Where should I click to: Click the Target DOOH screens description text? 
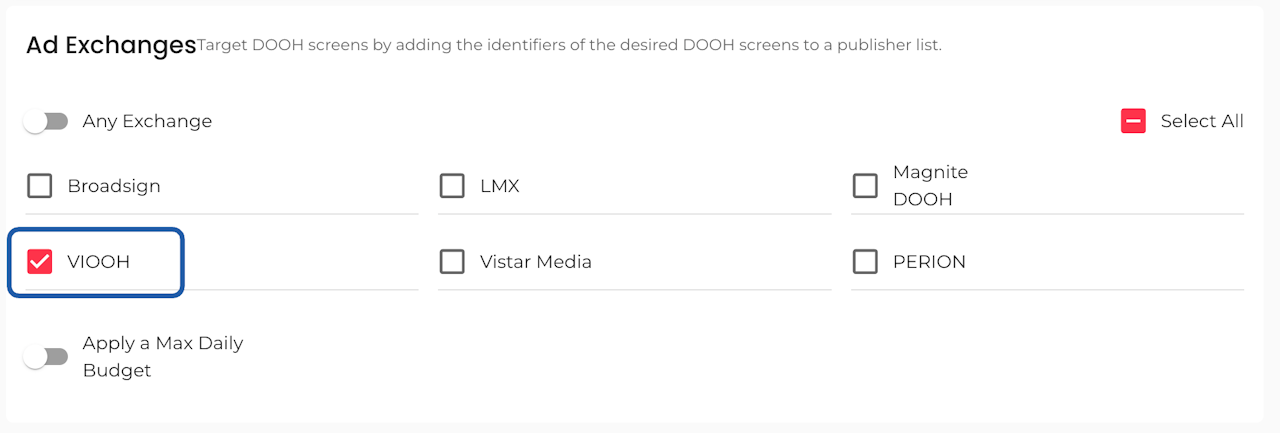coord(570,45)
